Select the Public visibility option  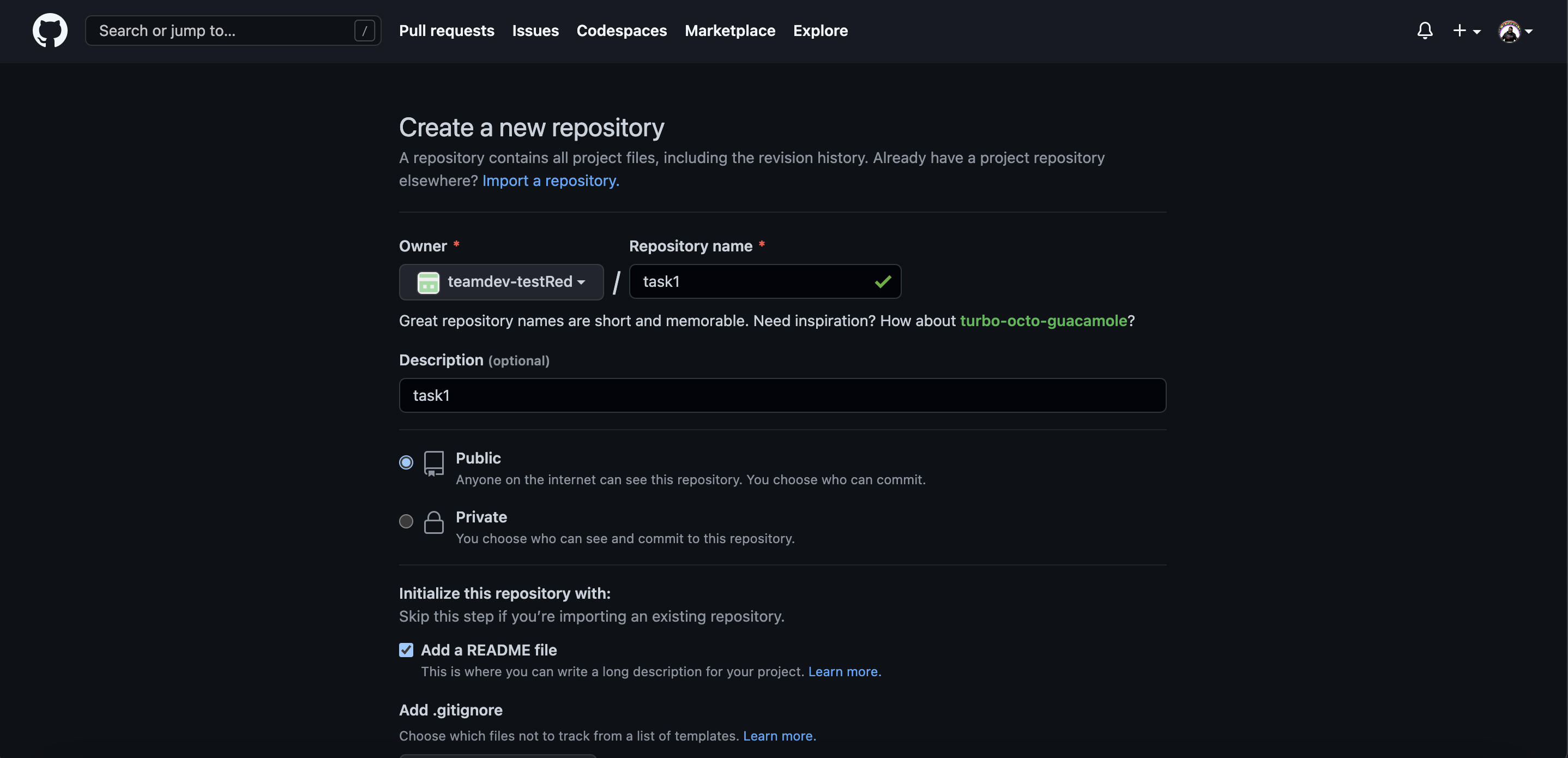406,462
